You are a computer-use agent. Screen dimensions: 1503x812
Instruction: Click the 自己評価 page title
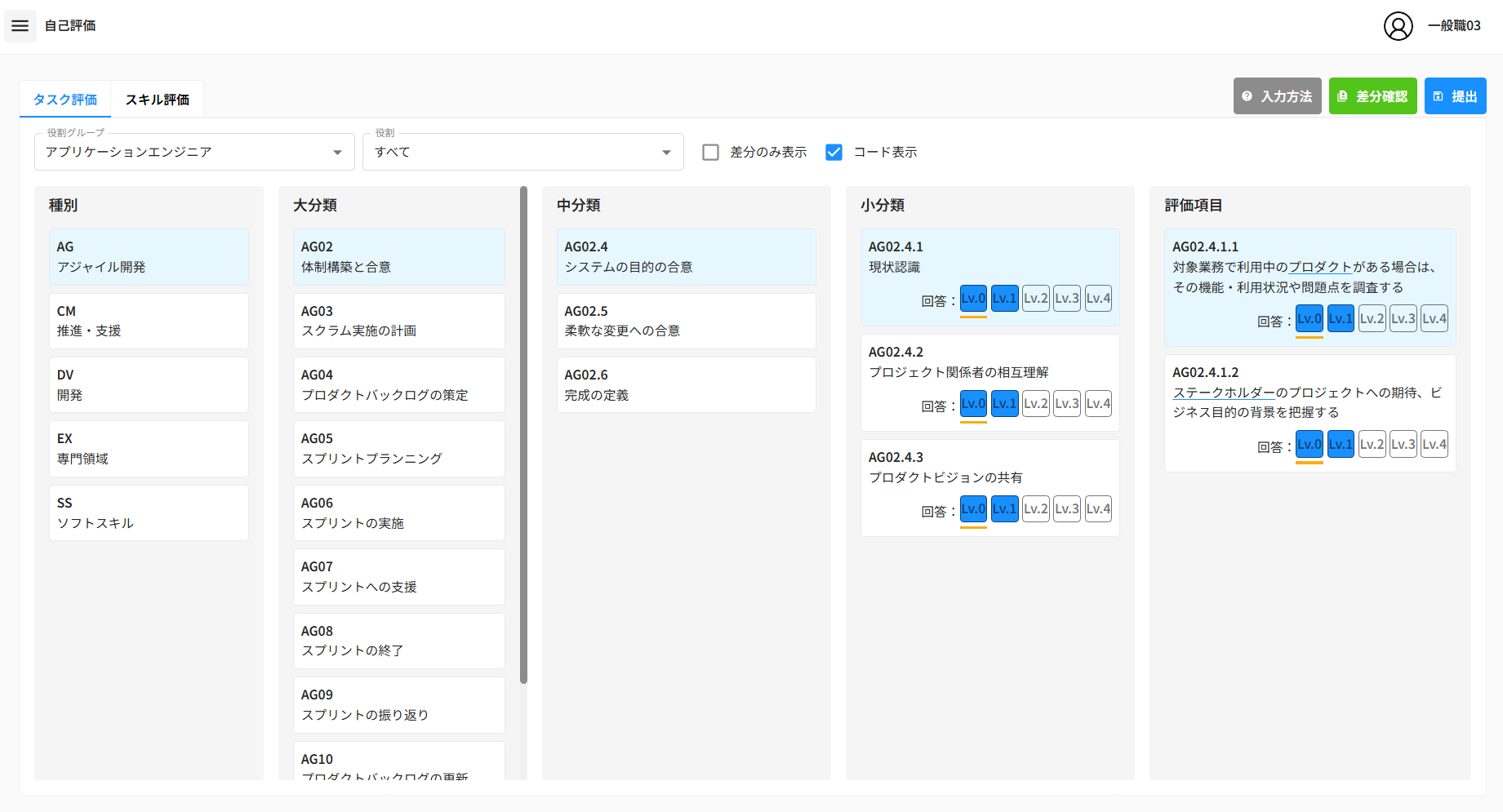70,26
